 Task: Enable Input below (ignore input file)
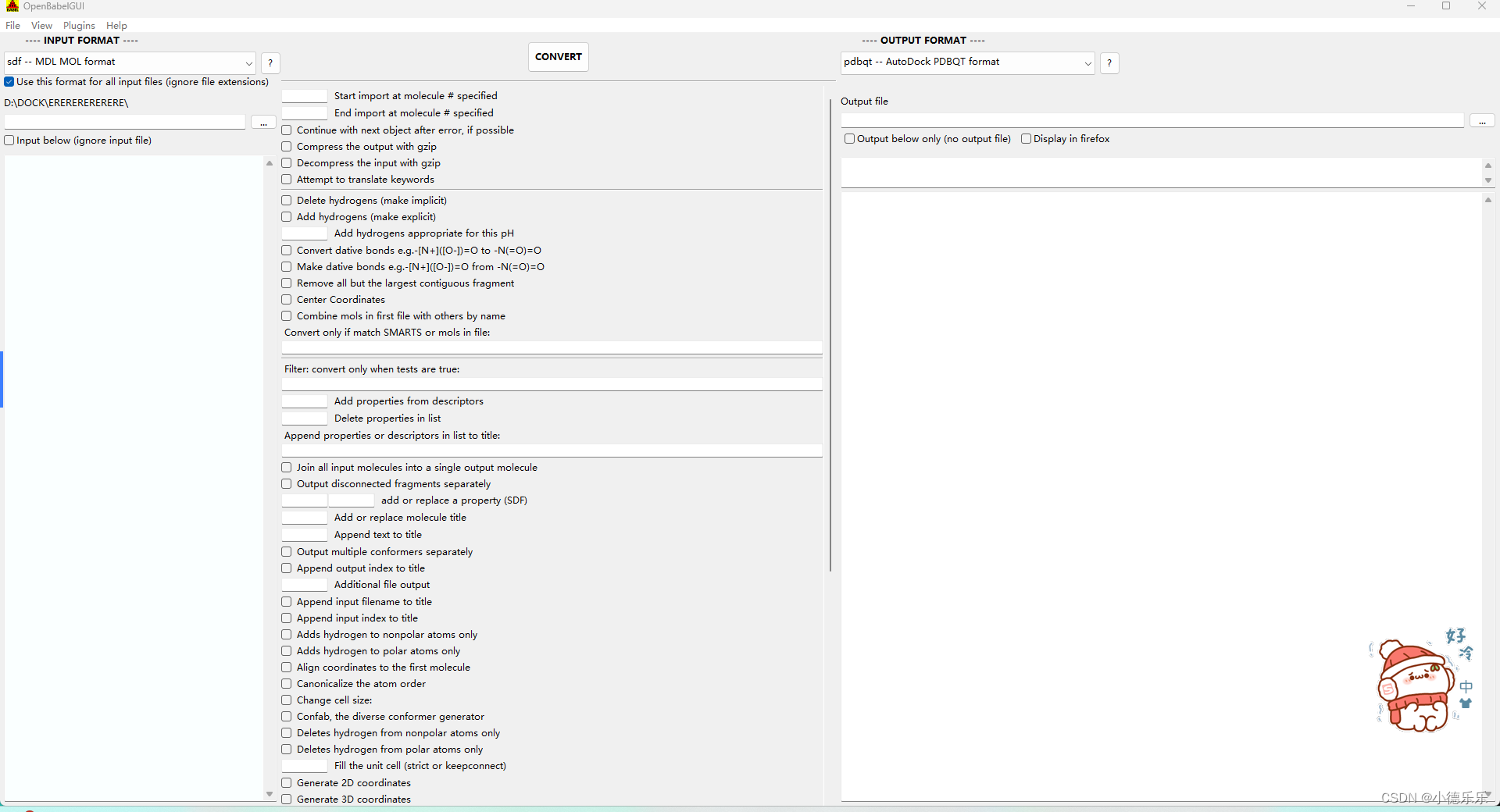click(9, 141)
